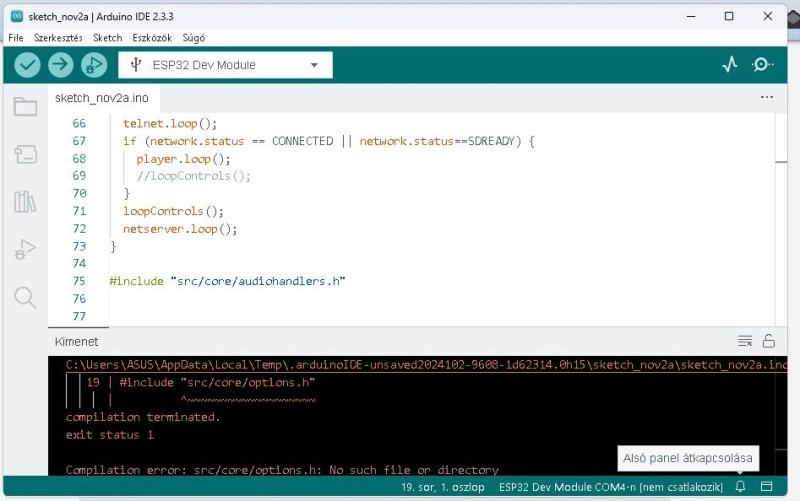Screen dimensions: 800x501
Task: Click the 'netserver.loop();' code line
Action: point(180,229)
